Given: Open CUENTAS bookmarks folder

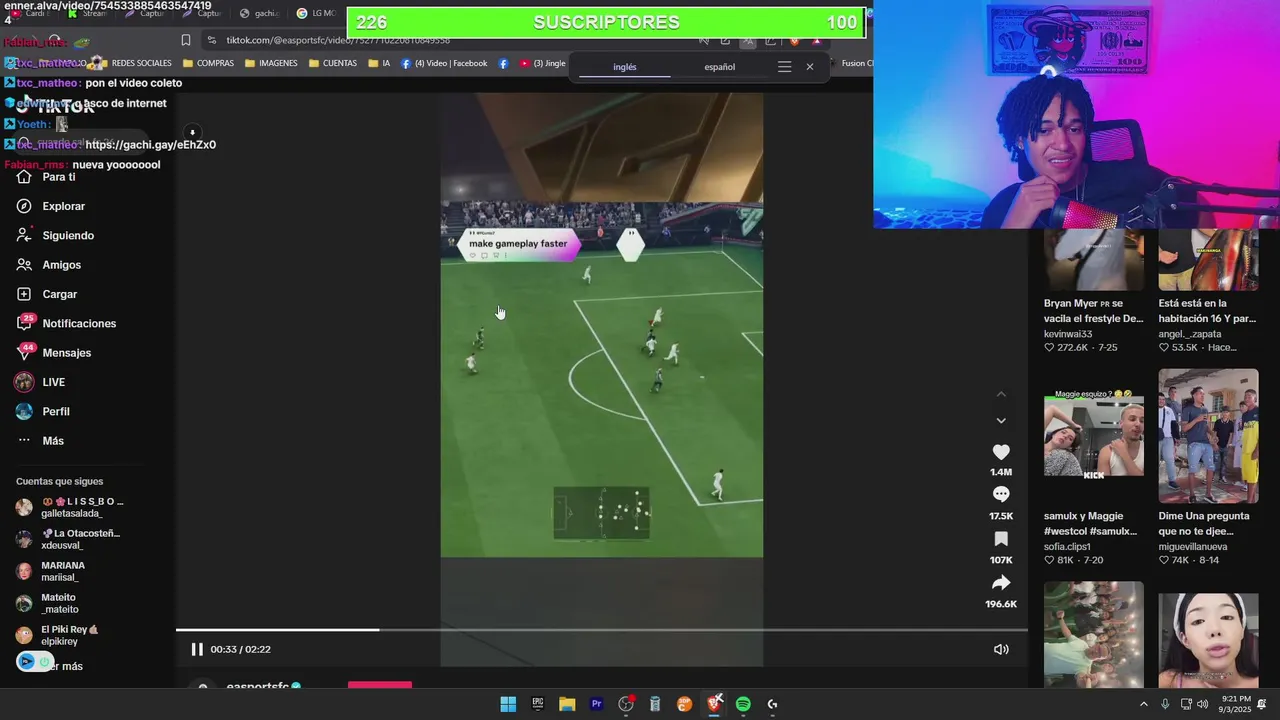Looking at the screenshot, I should [333, 63].
